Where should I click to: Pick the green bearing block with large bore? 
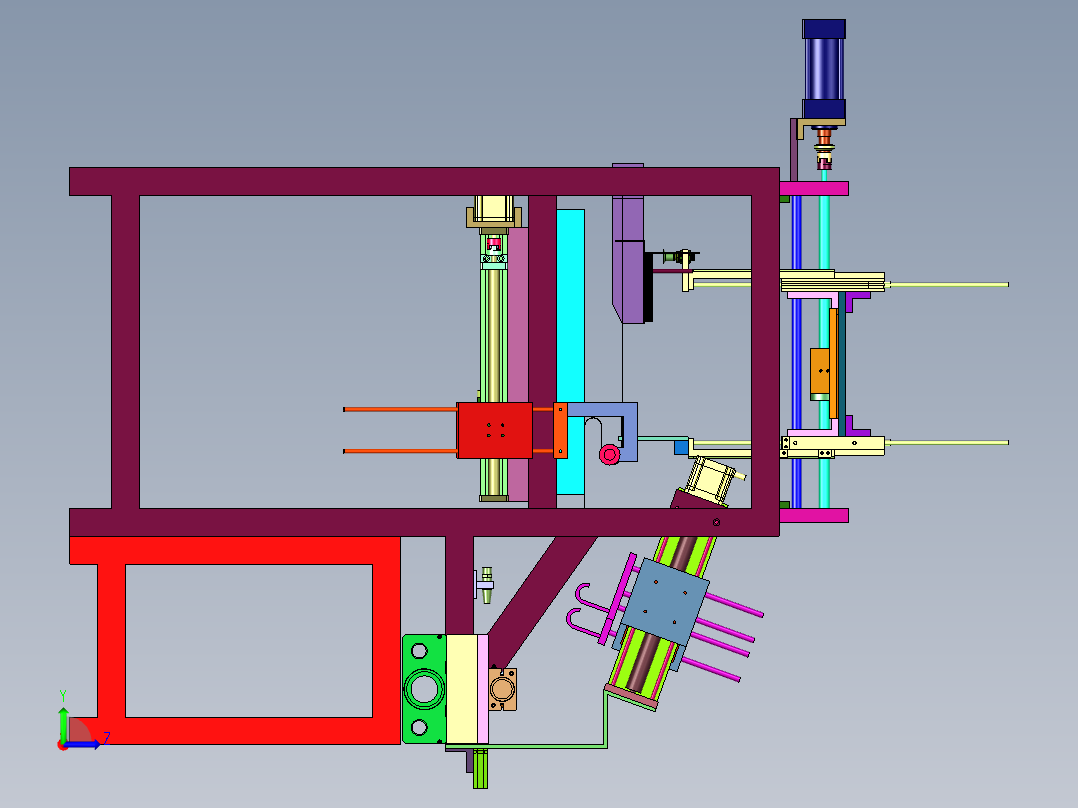click(x=424, y=688)
